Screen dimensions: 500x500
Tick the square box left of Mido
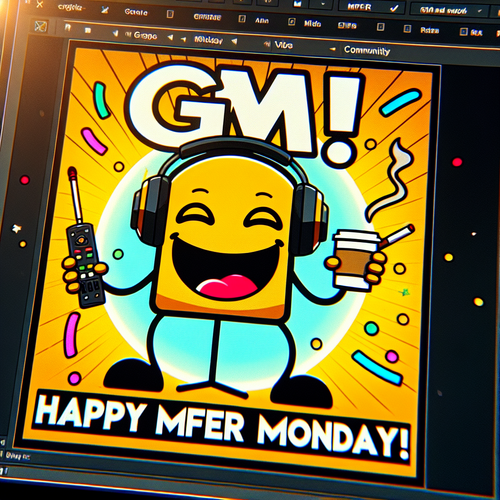[292, 22]
